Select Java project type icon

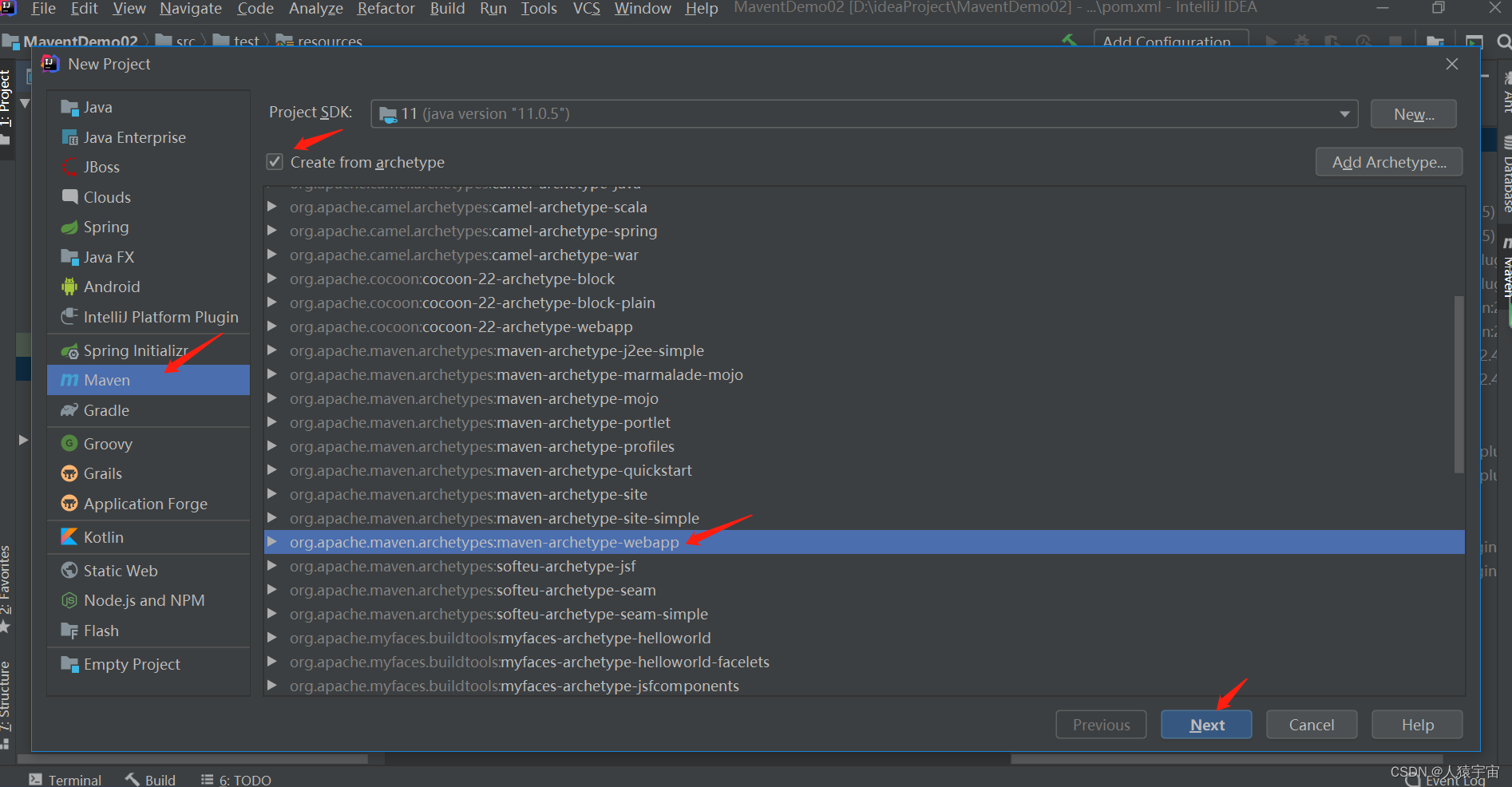click(x=69, y=108)
